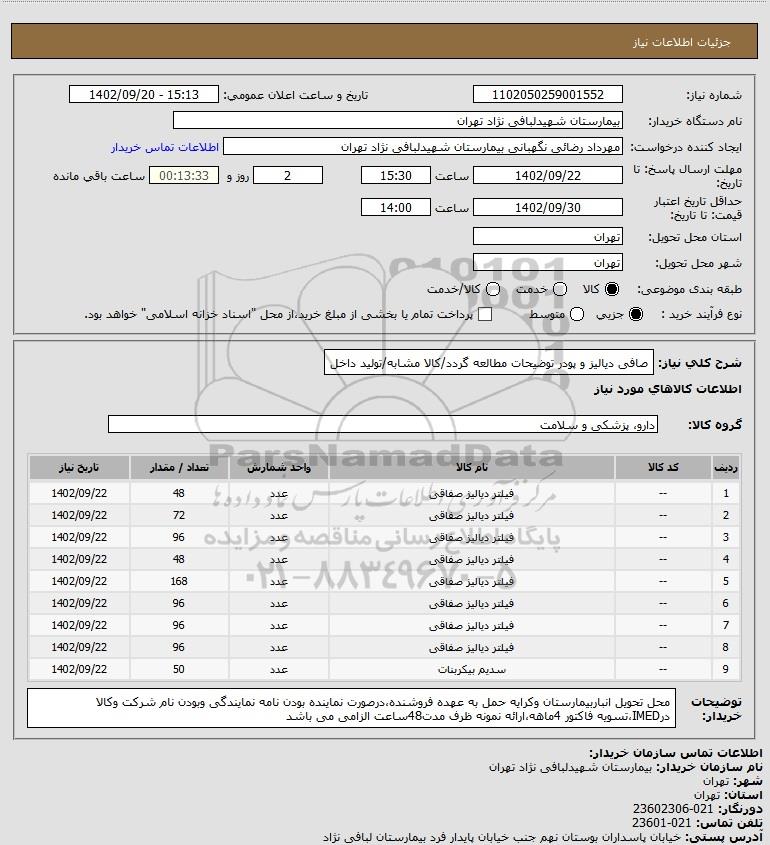Click the remaining time countdown 00:13:33

pos(184,176)
